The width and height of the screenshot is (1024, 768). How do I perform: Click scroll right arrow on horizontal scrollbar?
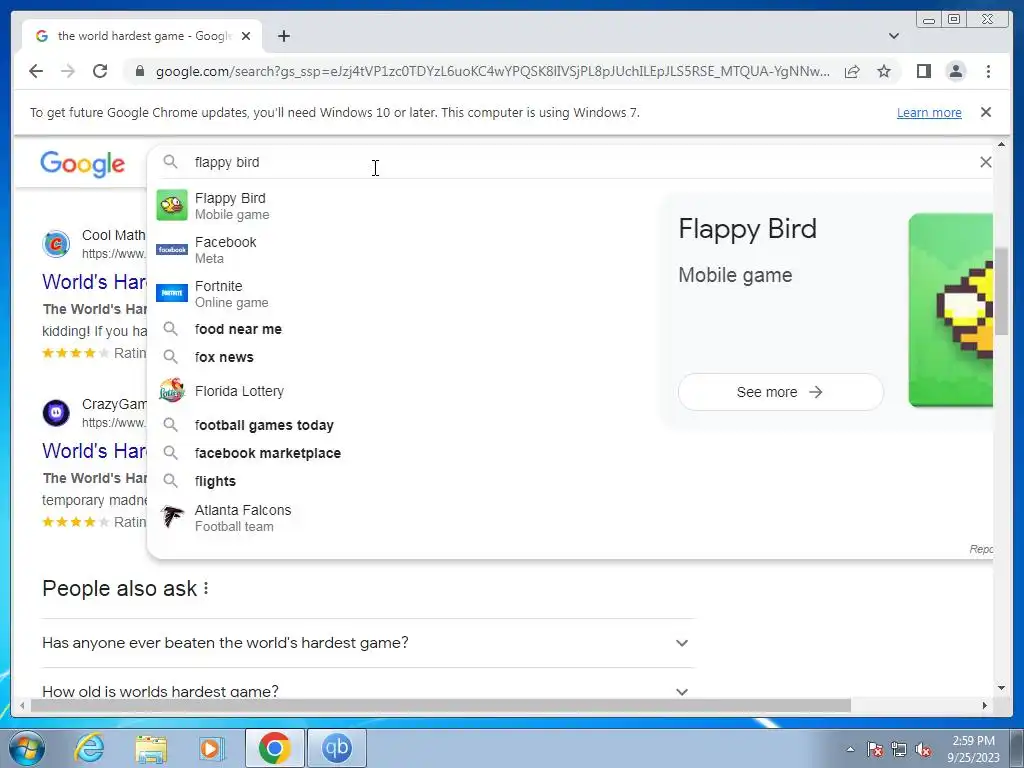click(985, 705)
